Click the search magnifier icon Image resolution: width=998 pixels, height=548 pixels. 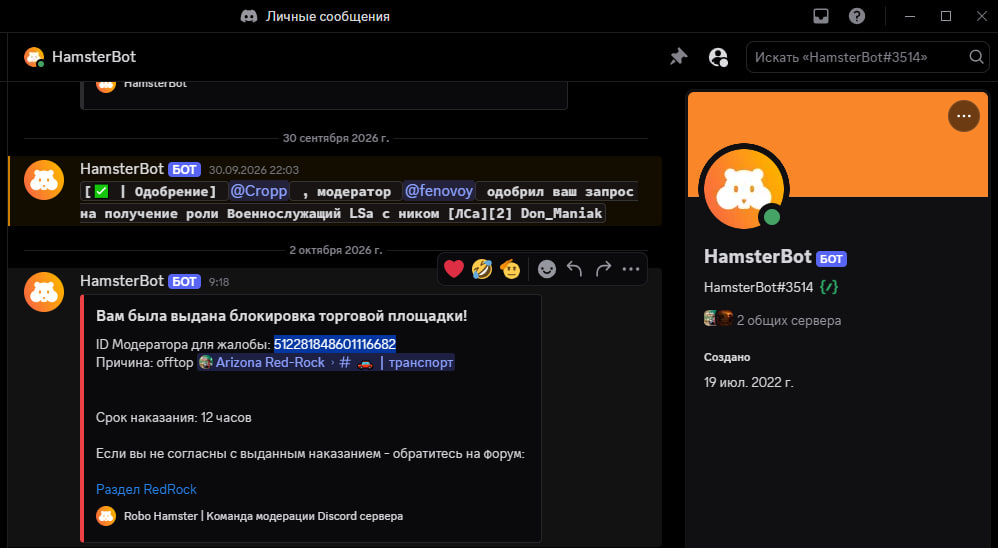click(976, 57)
